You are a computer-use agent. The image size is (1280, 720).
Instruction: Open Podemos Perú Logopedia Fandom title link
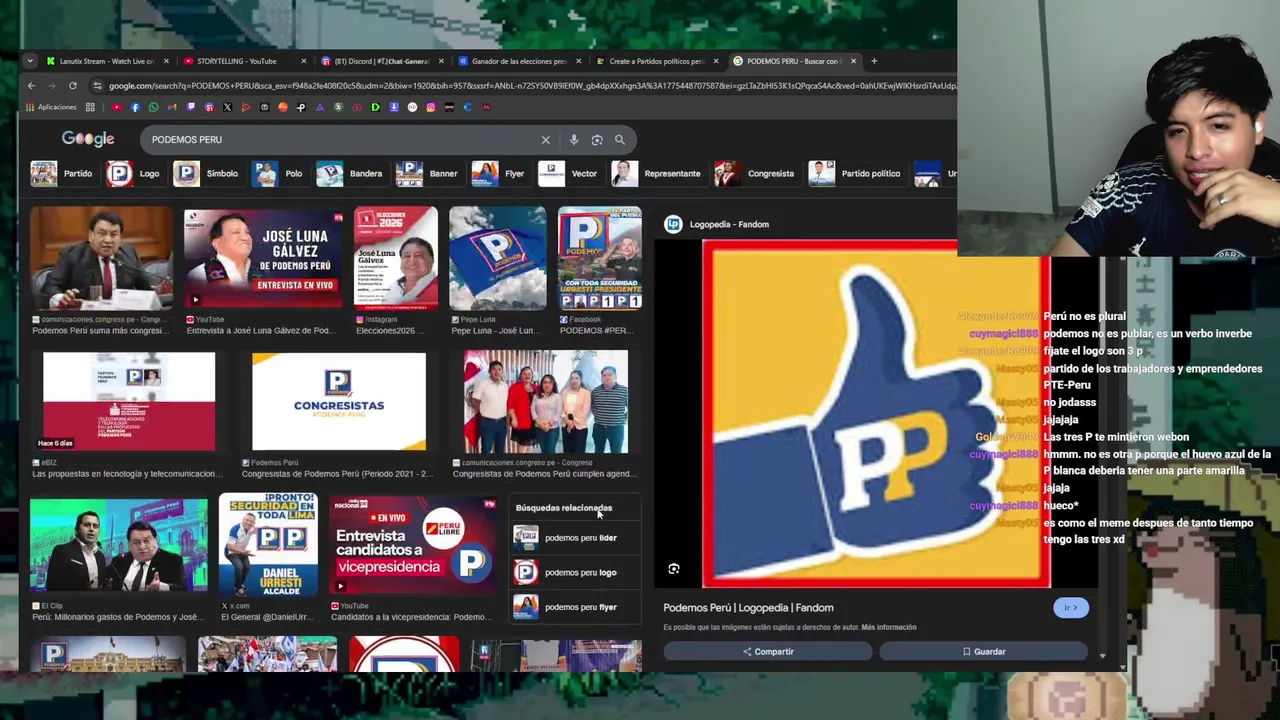(748, 608)
